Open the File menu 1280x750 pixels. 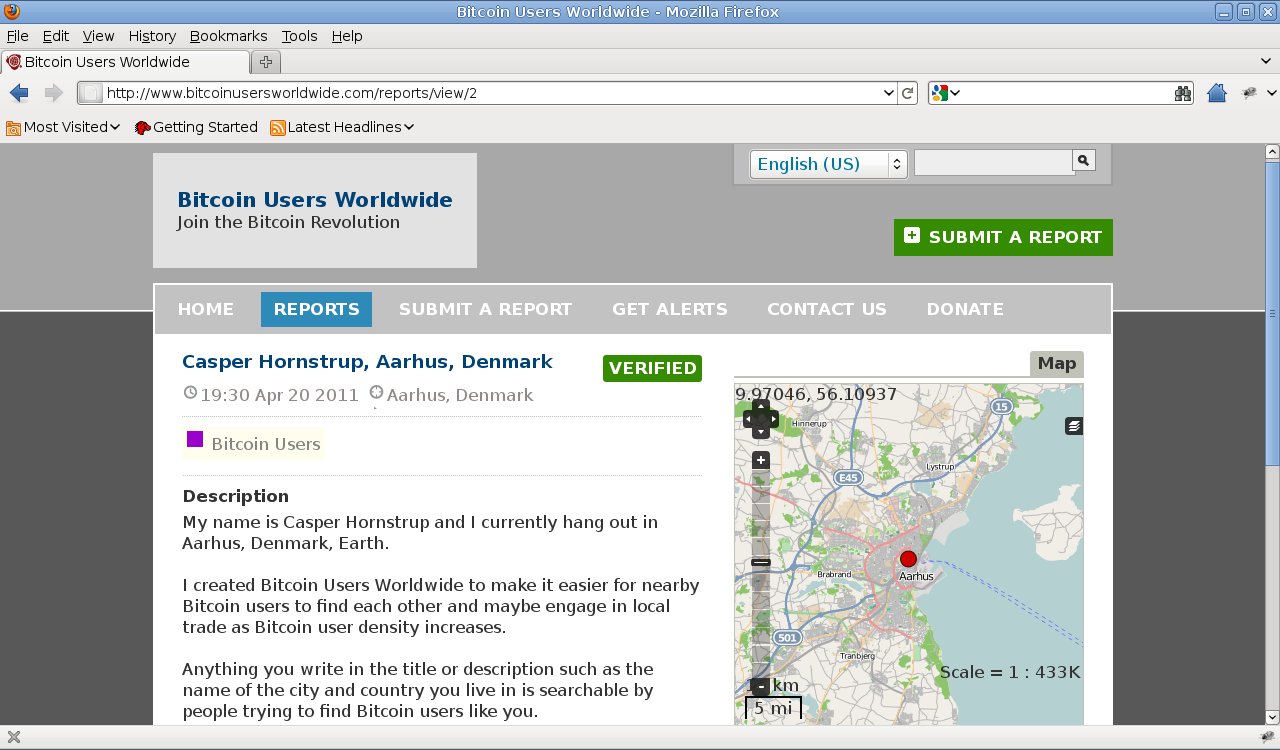17,36
